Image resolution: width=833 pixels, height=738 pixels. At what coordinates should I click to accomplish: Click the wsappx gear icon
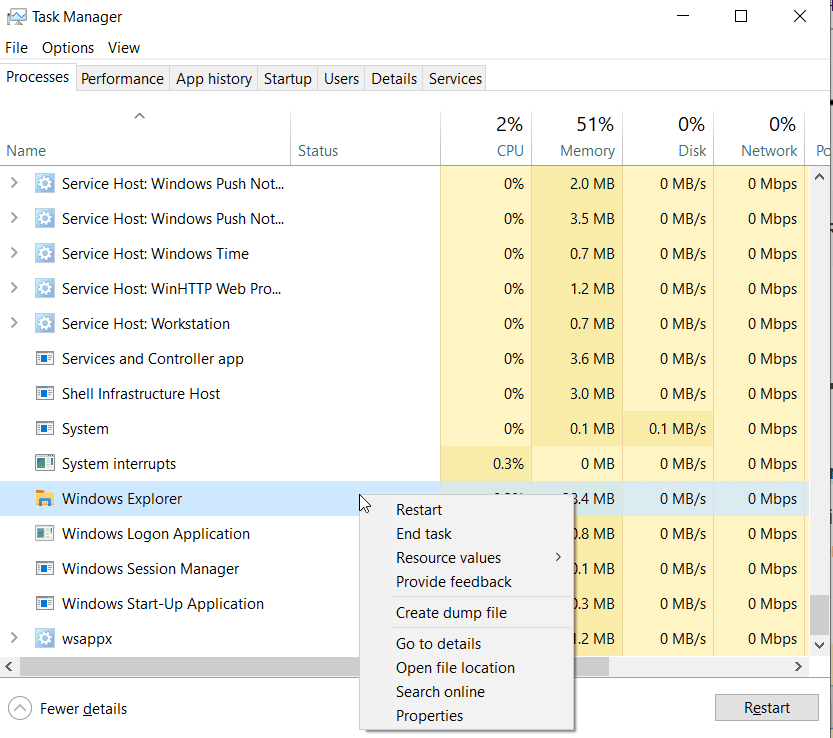click(x=45, y=639)
